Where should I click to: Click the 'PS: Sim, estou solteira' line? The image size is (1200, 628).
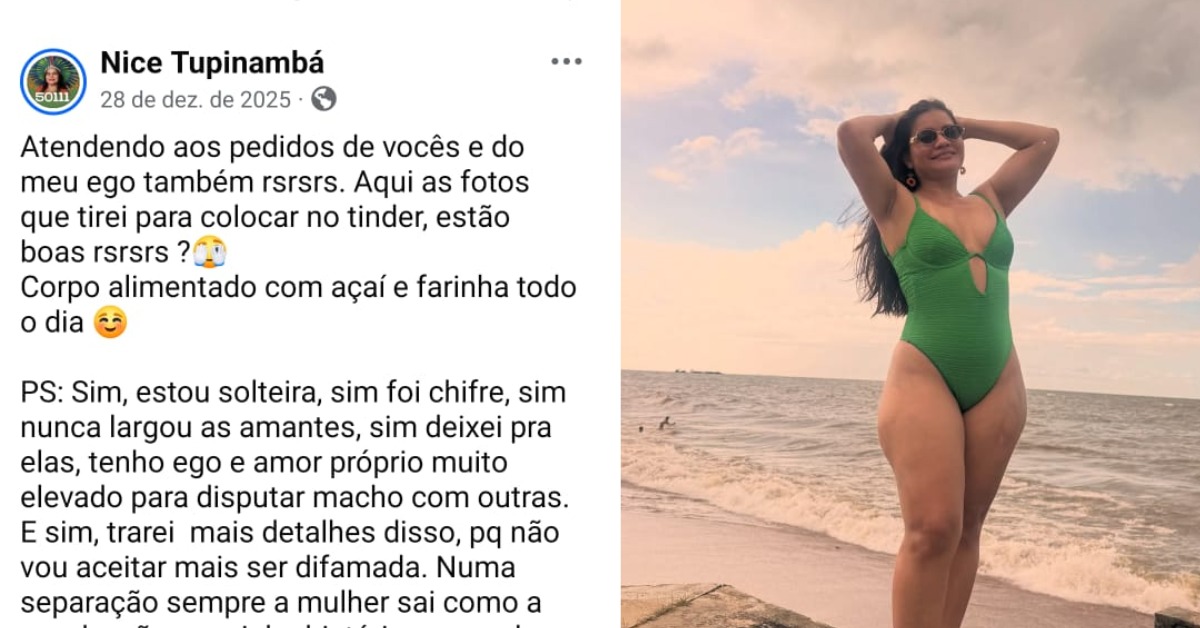coord(293,392)
